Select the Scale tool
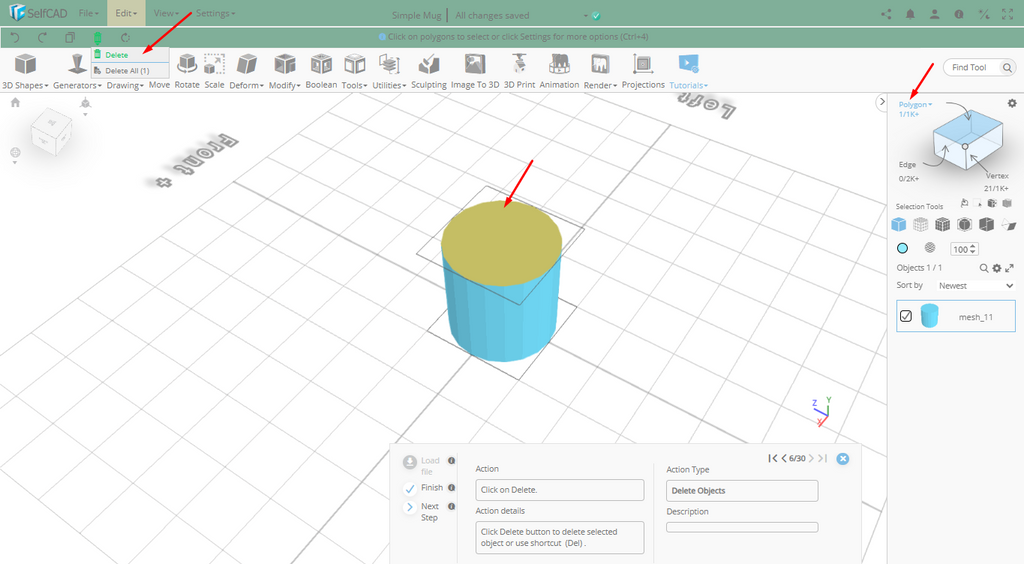Image resolution: width=1024 pixels, height=564 pixels. [214, 72]
